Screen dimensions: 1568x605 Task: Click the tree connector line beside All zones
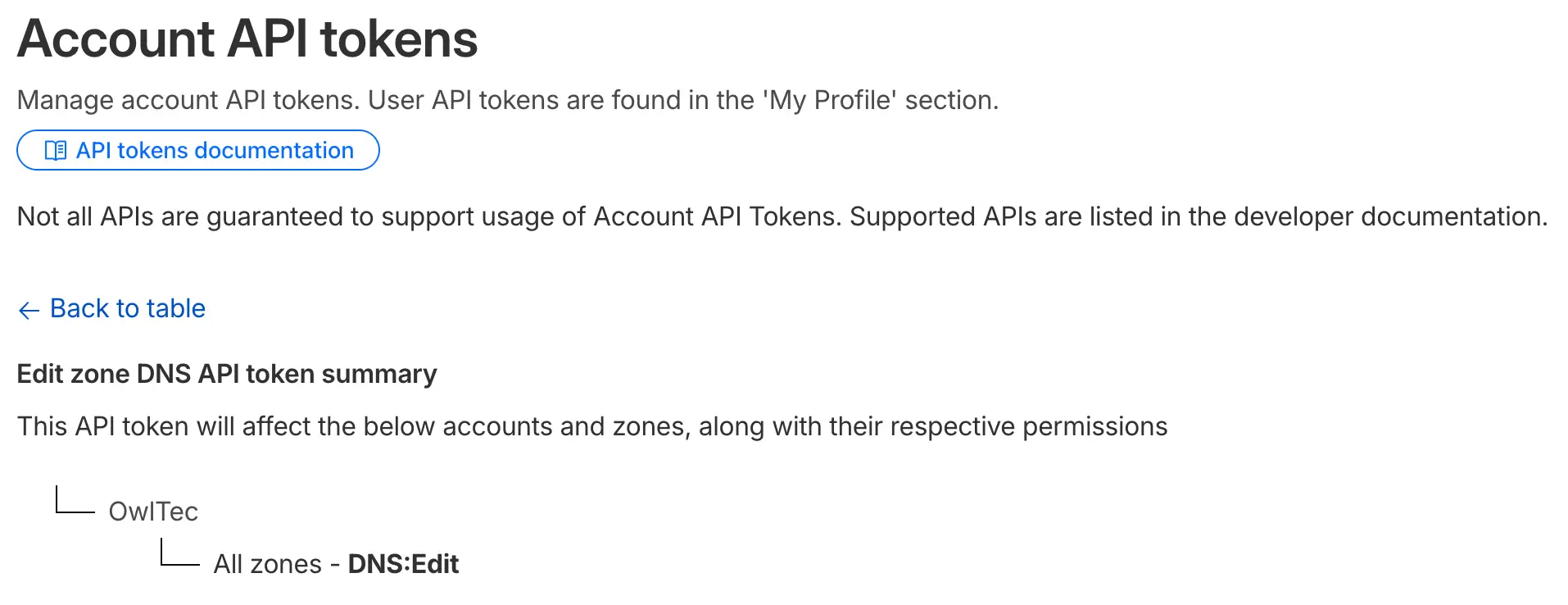pyautogui.click(x=180, y=552)
